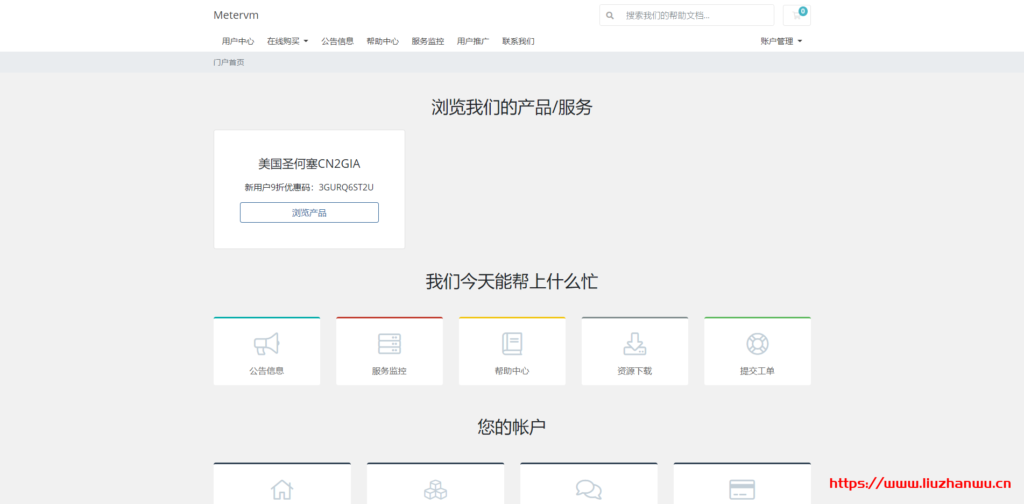This screenshot has width=1024, height=504.
Task: Click the cubes icon in account section
Action: pyautogui.click(x=435, y=489)
